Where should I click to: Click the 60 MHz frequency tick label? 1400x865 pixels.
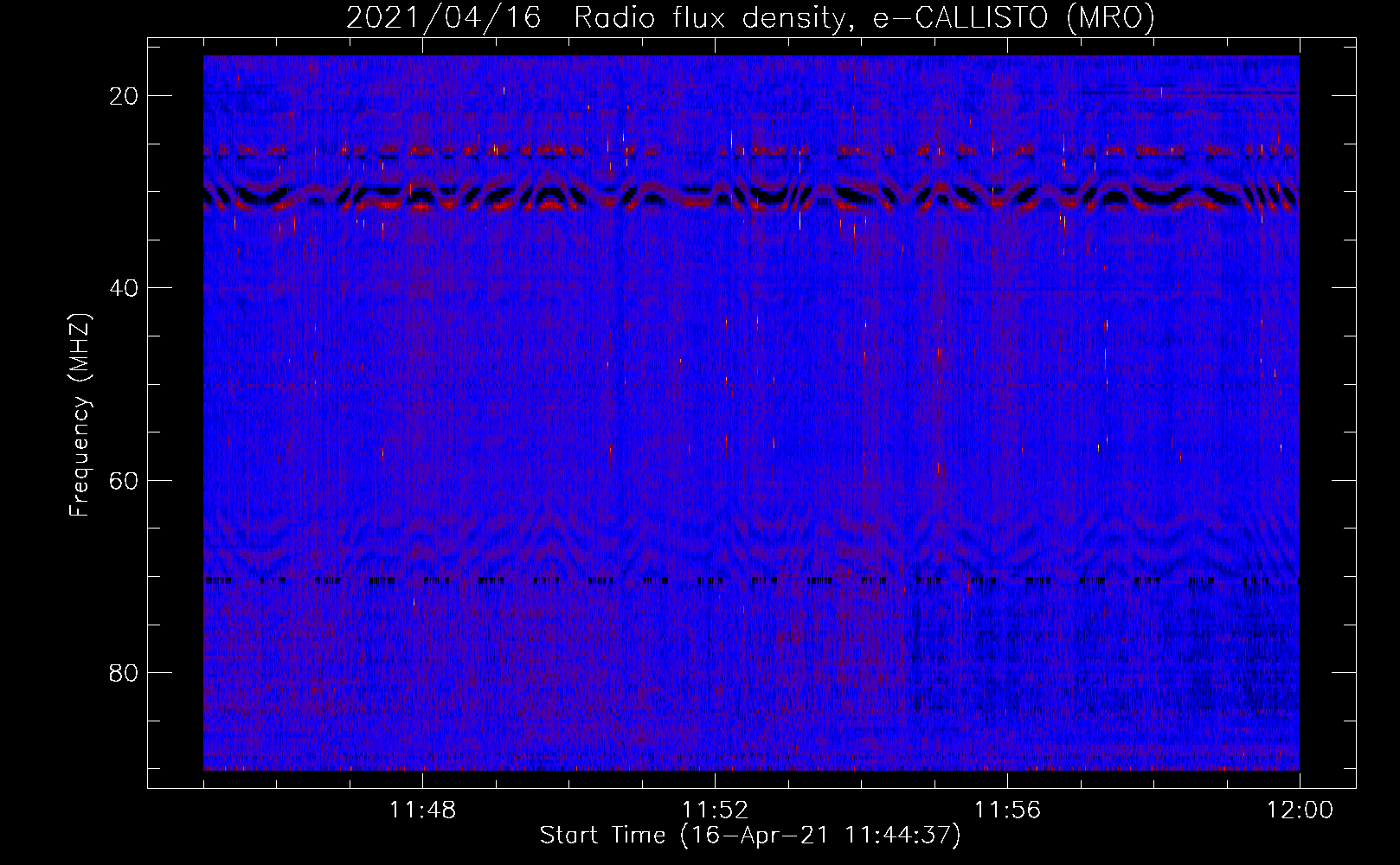125,480
